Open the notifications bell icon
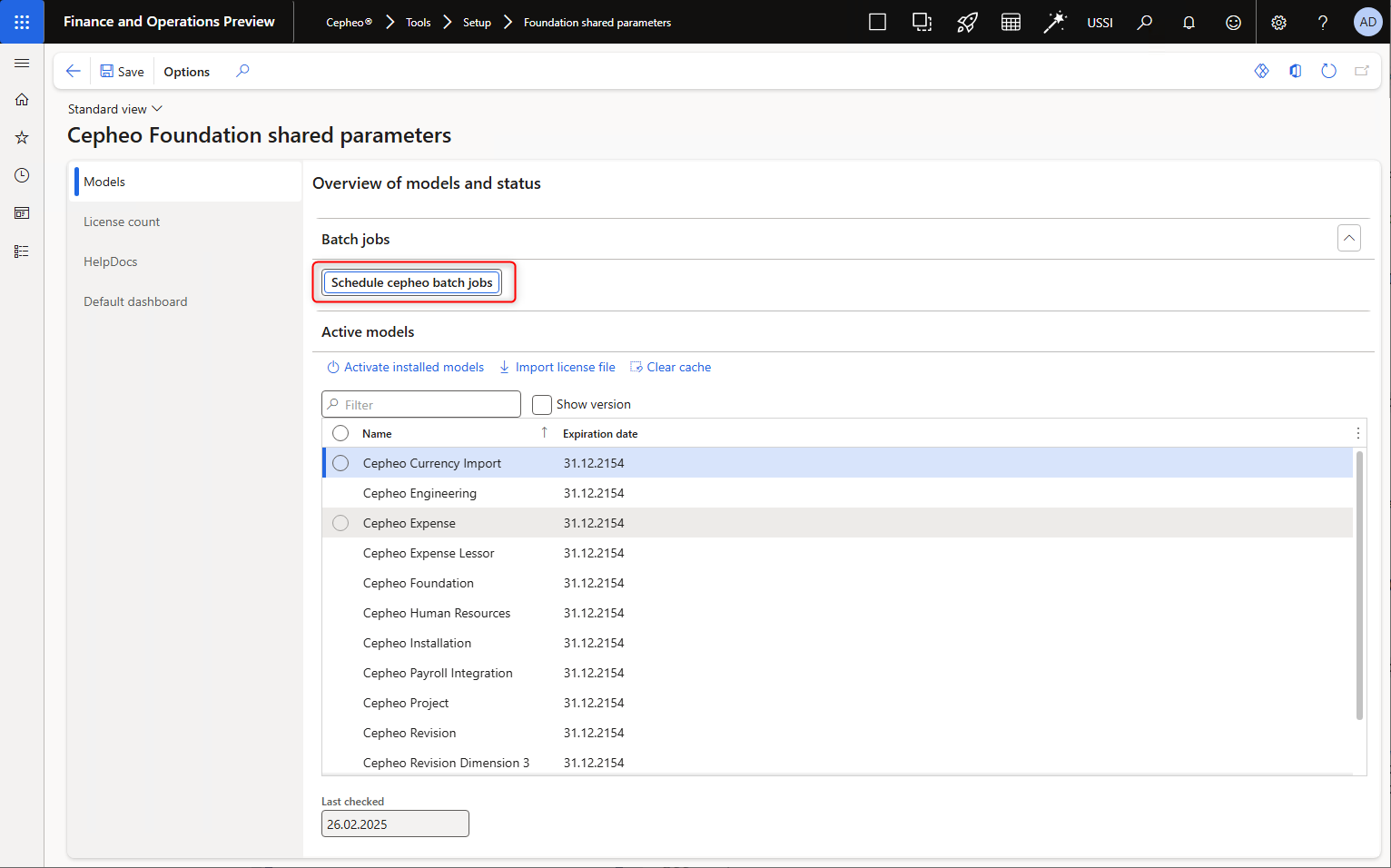Screen dimensions: 1391x868 coord(1189,23)
